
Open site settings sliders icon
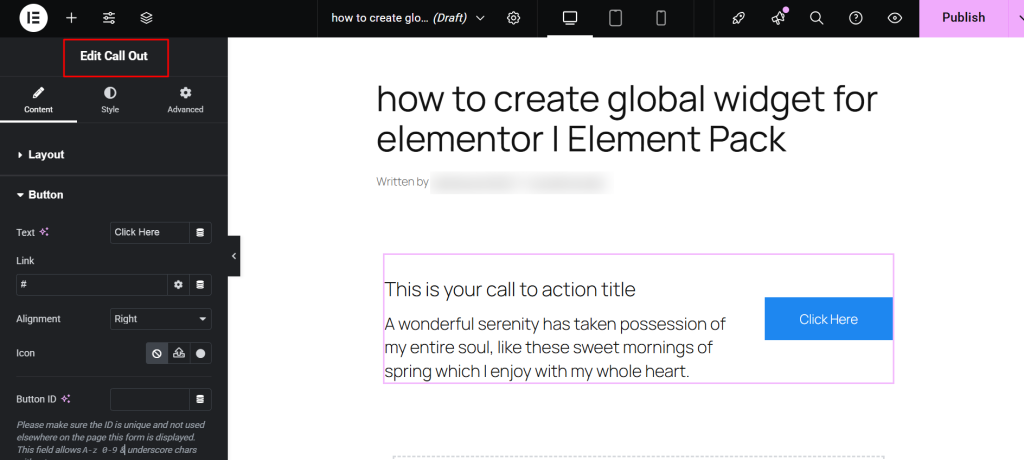coord(109,18)
